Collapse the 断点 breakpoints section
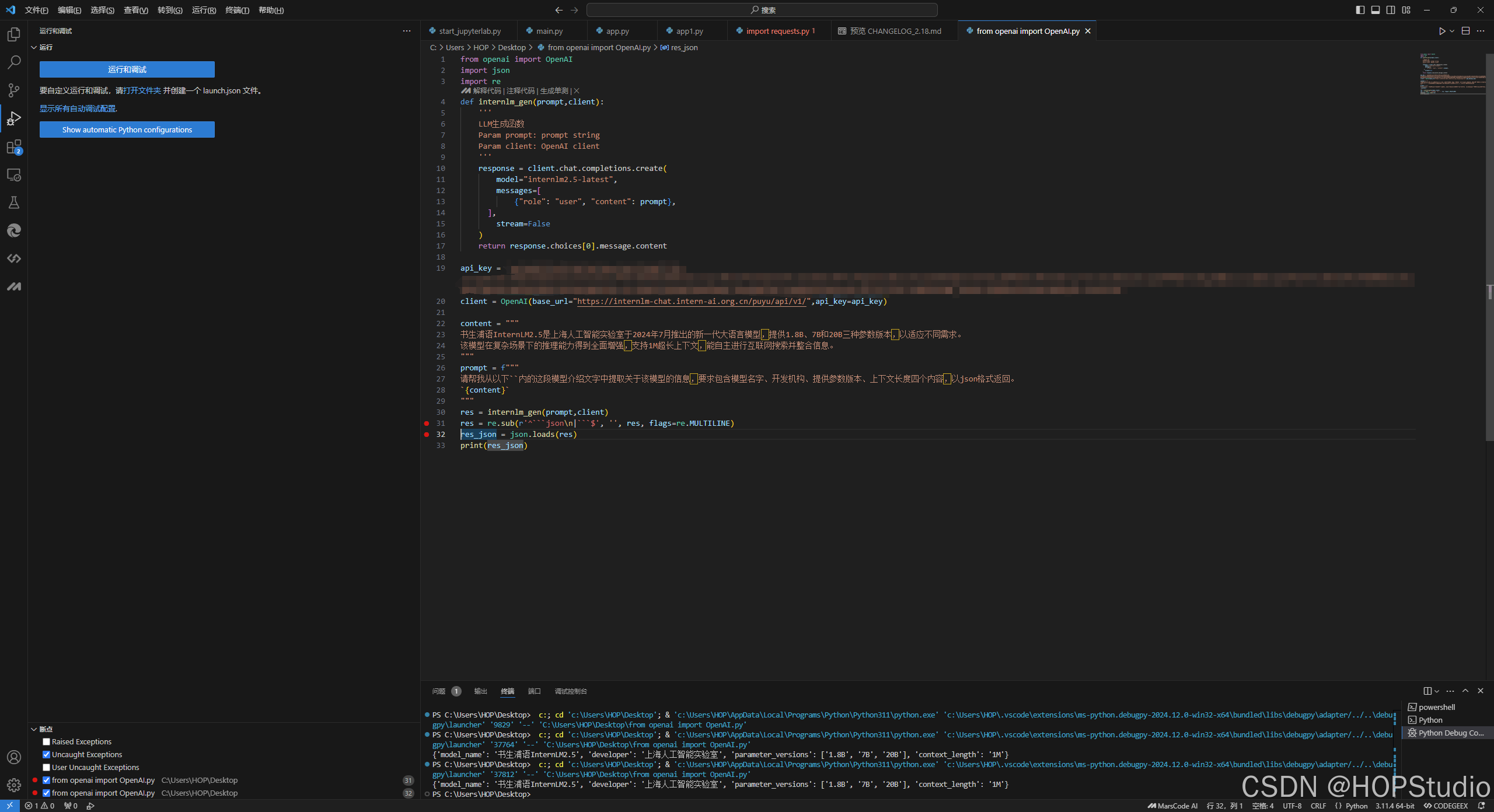 coord(34,729)
